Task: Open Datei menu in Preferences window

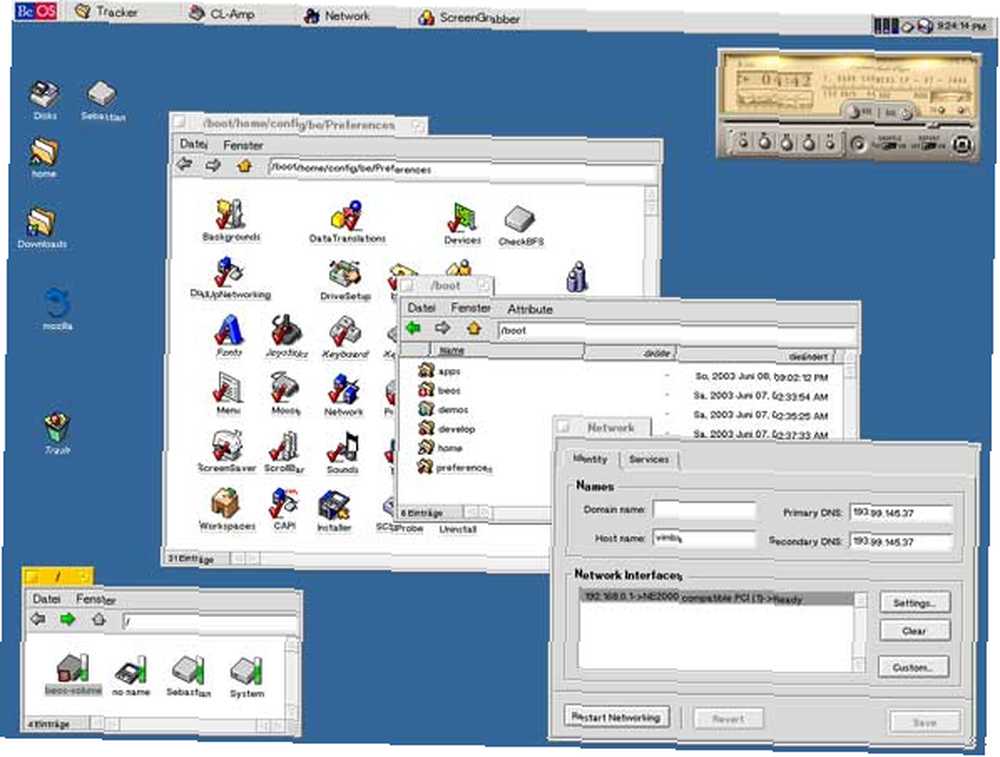Action: click(193, 144)
